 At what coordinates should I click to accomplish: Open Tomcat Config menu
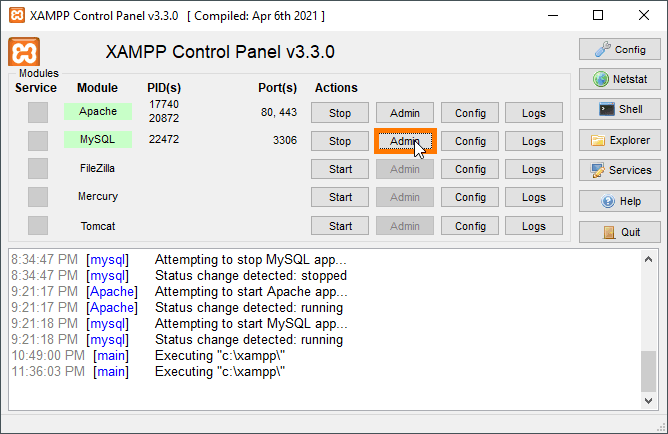(x=470, y=226)
